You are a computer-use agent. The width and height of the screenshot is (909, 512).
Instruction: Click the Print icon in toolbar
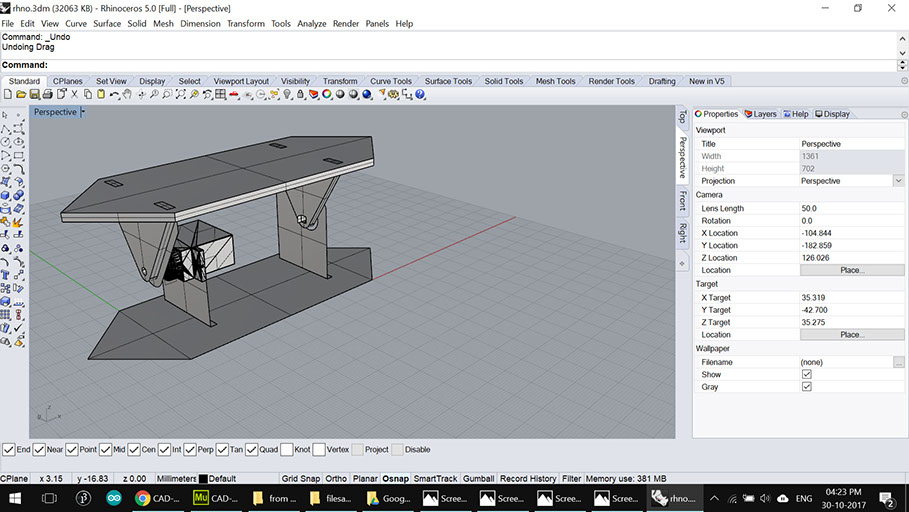(48, 94)
